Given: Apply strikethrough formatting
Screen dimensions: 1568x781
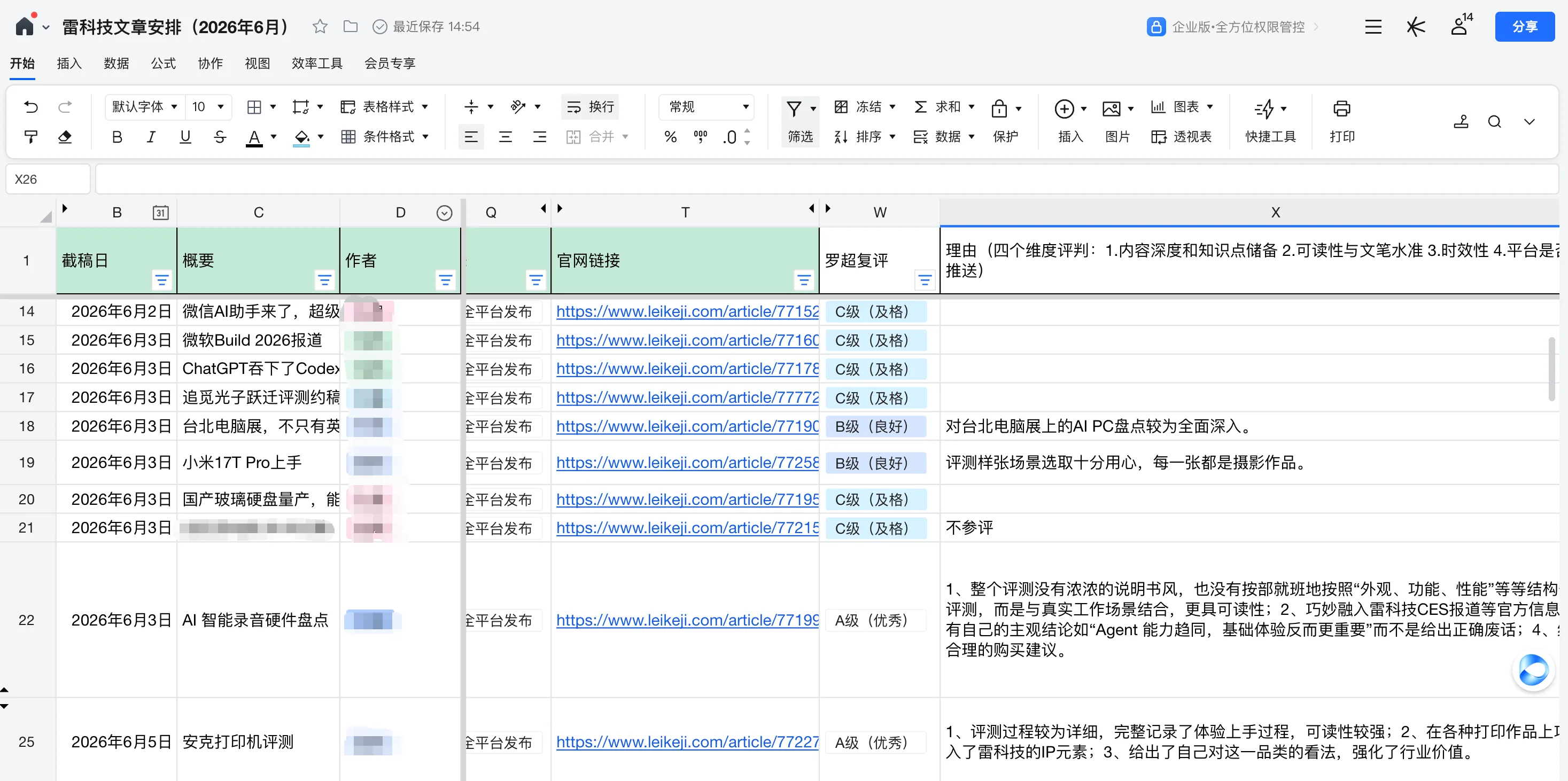Looking at the screenshot, I should coord(220,137).
